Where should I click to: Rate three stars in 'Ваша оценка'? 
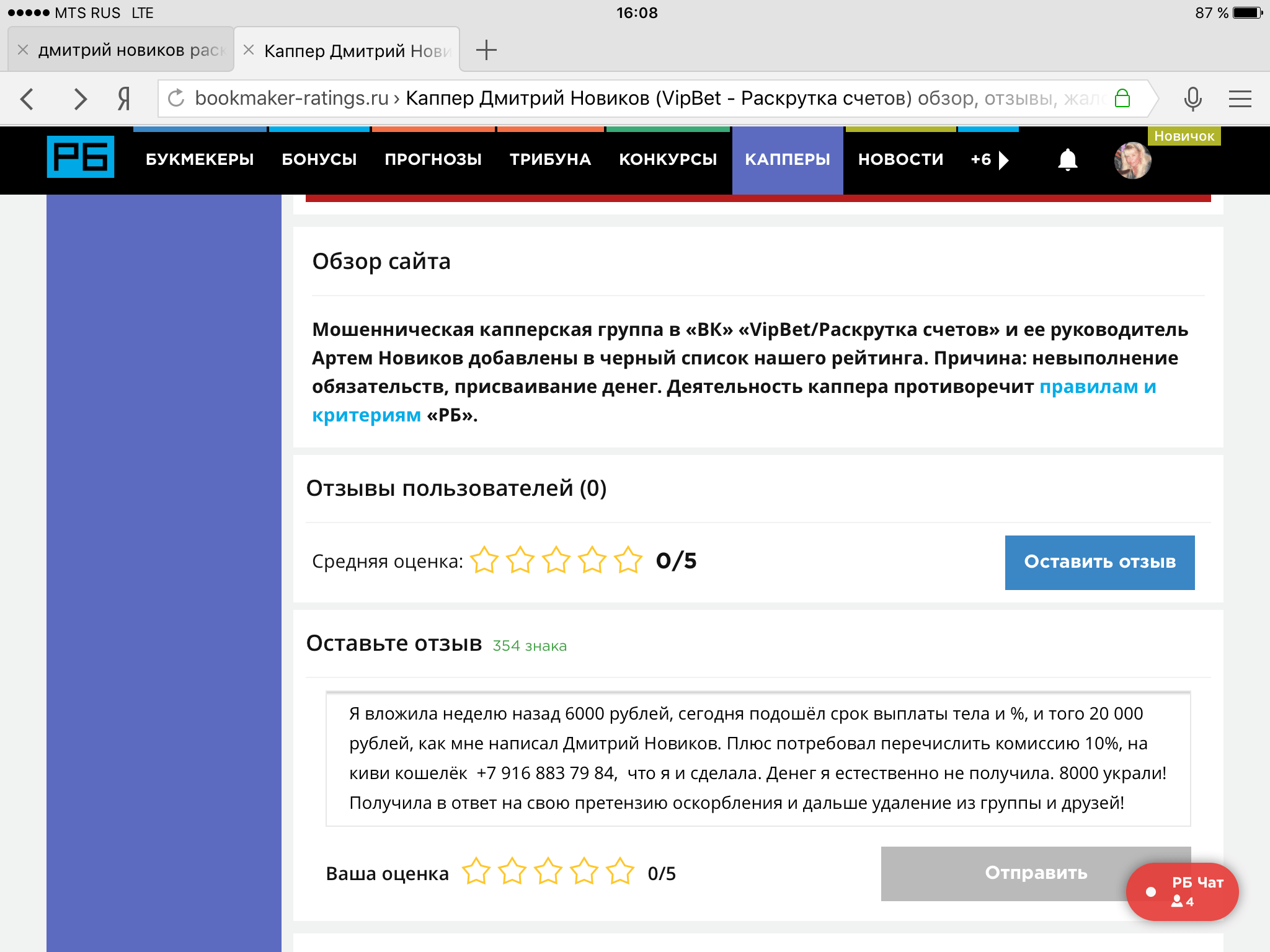548,871
